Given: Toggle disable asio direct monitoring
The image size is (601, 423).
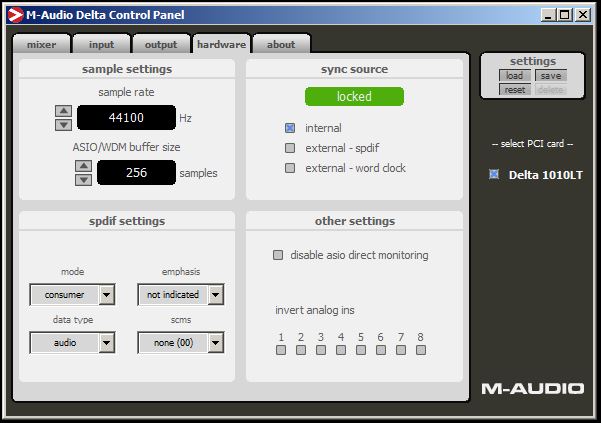Looking at the screenshot, I should pos(278,255).
